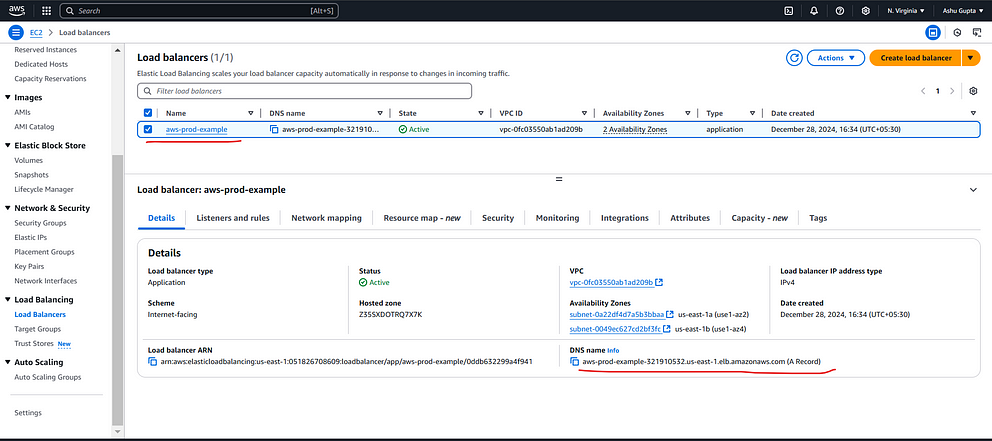Click the 2 Availability Zones cell
Viewport: 992px width, 441px height.
[x=635, y=129]
